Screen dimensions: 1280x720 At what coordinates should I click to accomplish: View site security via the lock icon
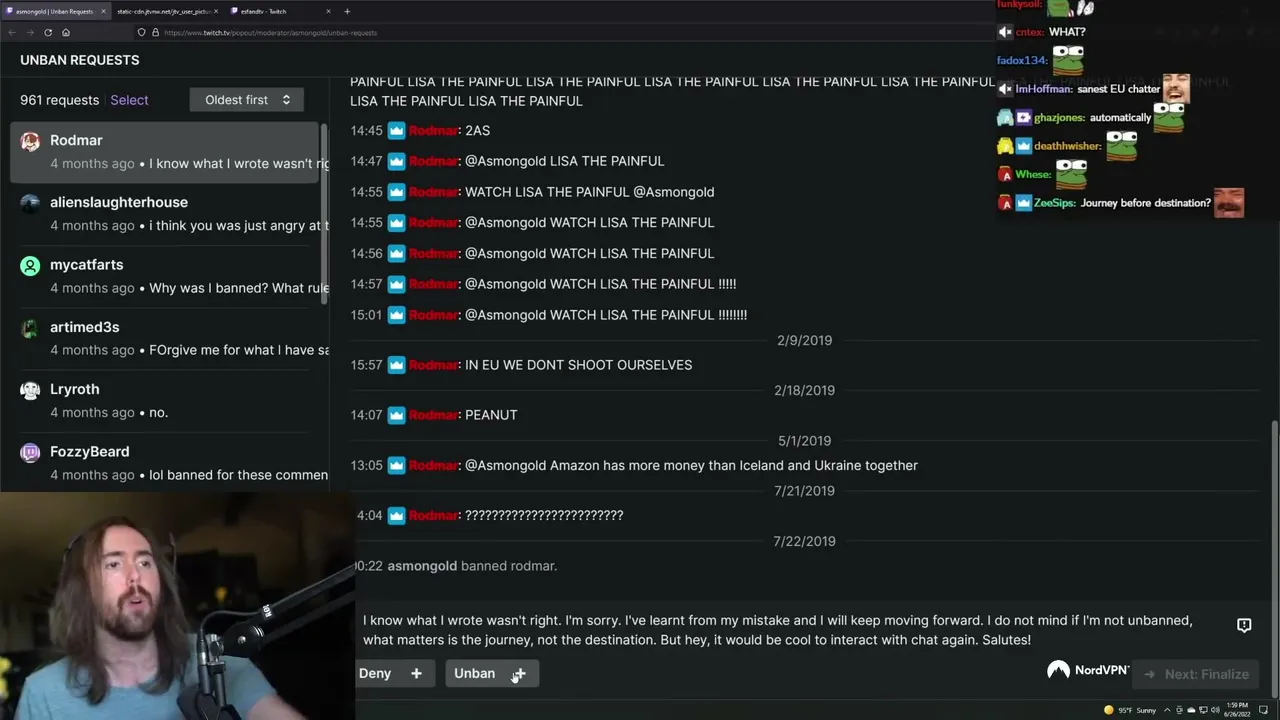[x=155, y=33]
